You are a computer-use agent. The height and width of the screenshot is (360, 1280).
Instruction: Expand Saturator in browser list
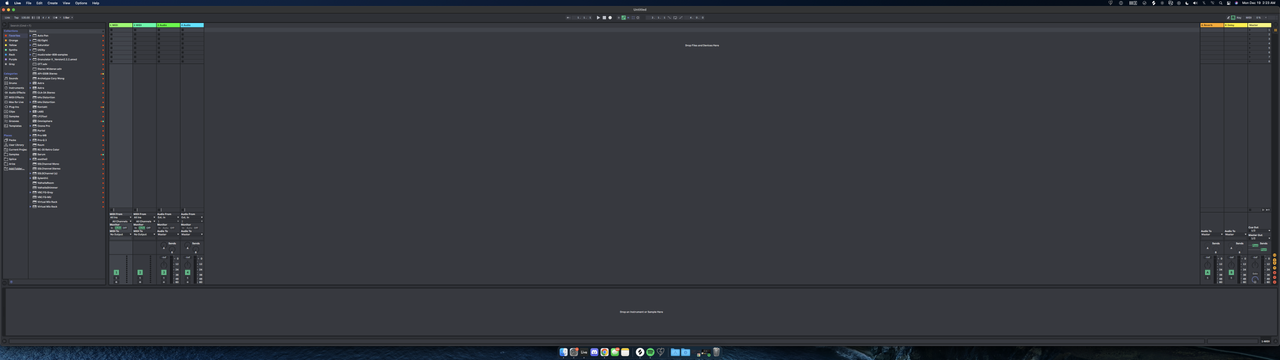(x=30, y=45)
